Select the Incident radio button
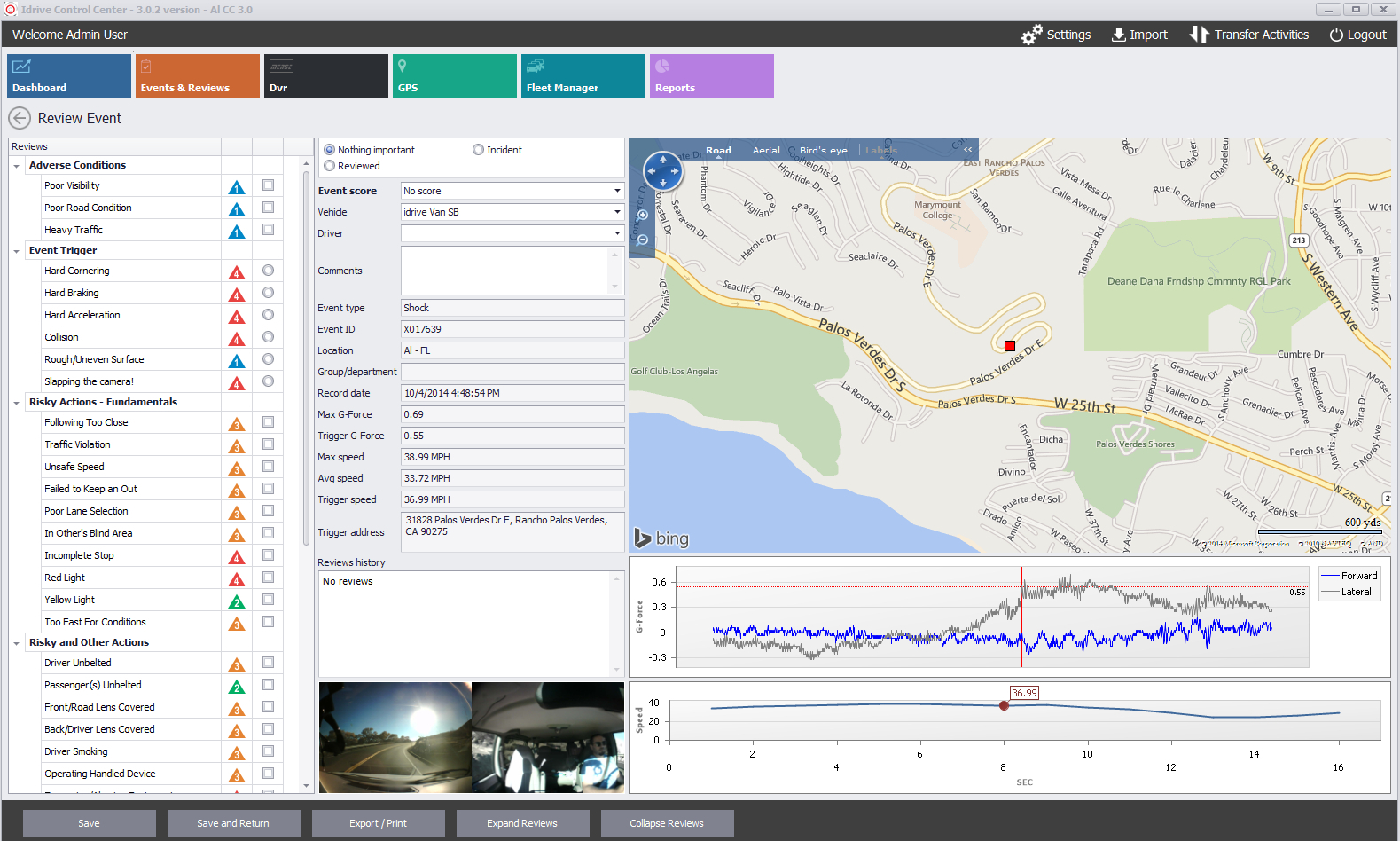 (479, 150)
